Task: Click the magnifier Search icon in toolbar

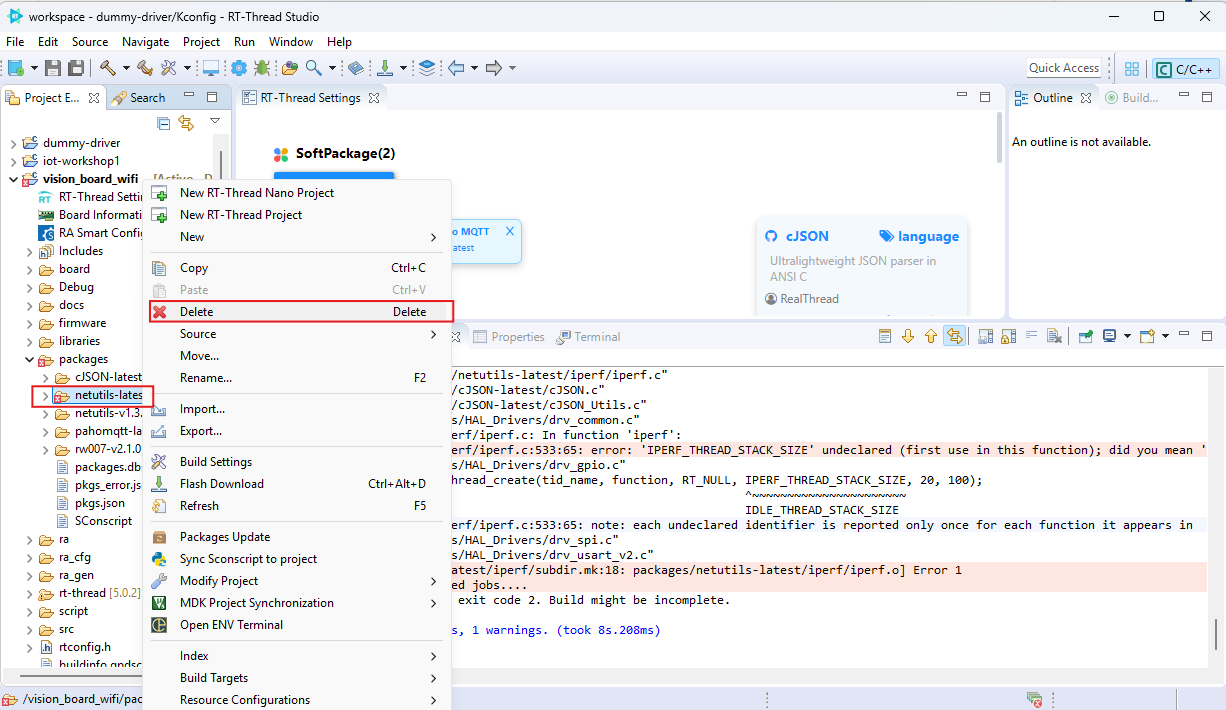Action: click(314, 68)
